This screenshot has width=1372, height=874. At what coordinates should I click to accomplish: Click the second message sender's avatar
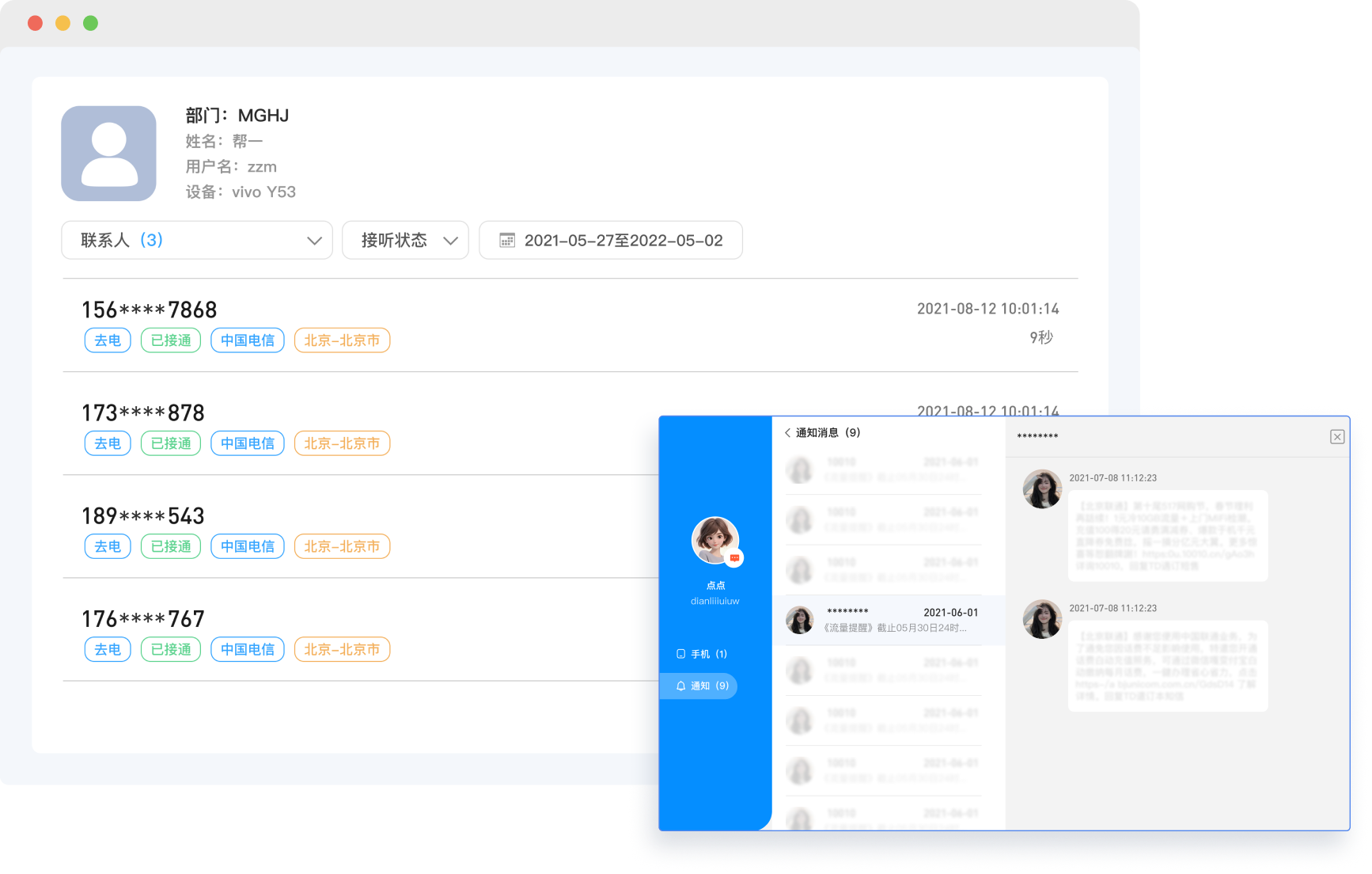1042,619
